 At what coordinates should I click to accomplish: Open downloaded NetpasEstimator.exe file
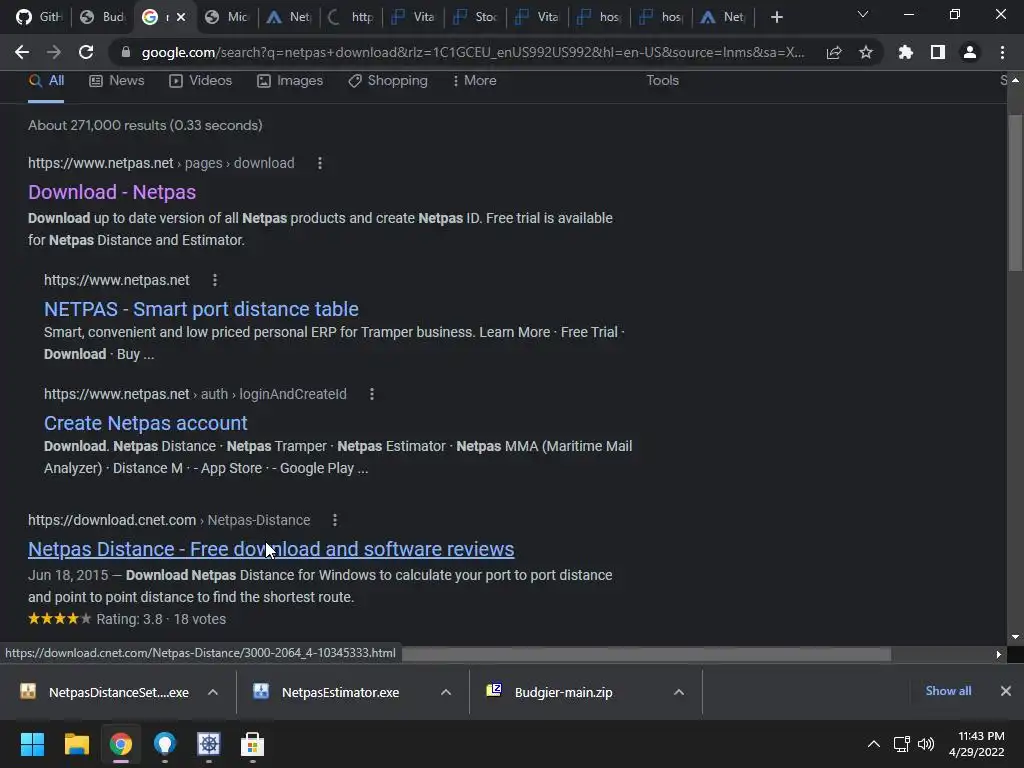coord(326,692)
